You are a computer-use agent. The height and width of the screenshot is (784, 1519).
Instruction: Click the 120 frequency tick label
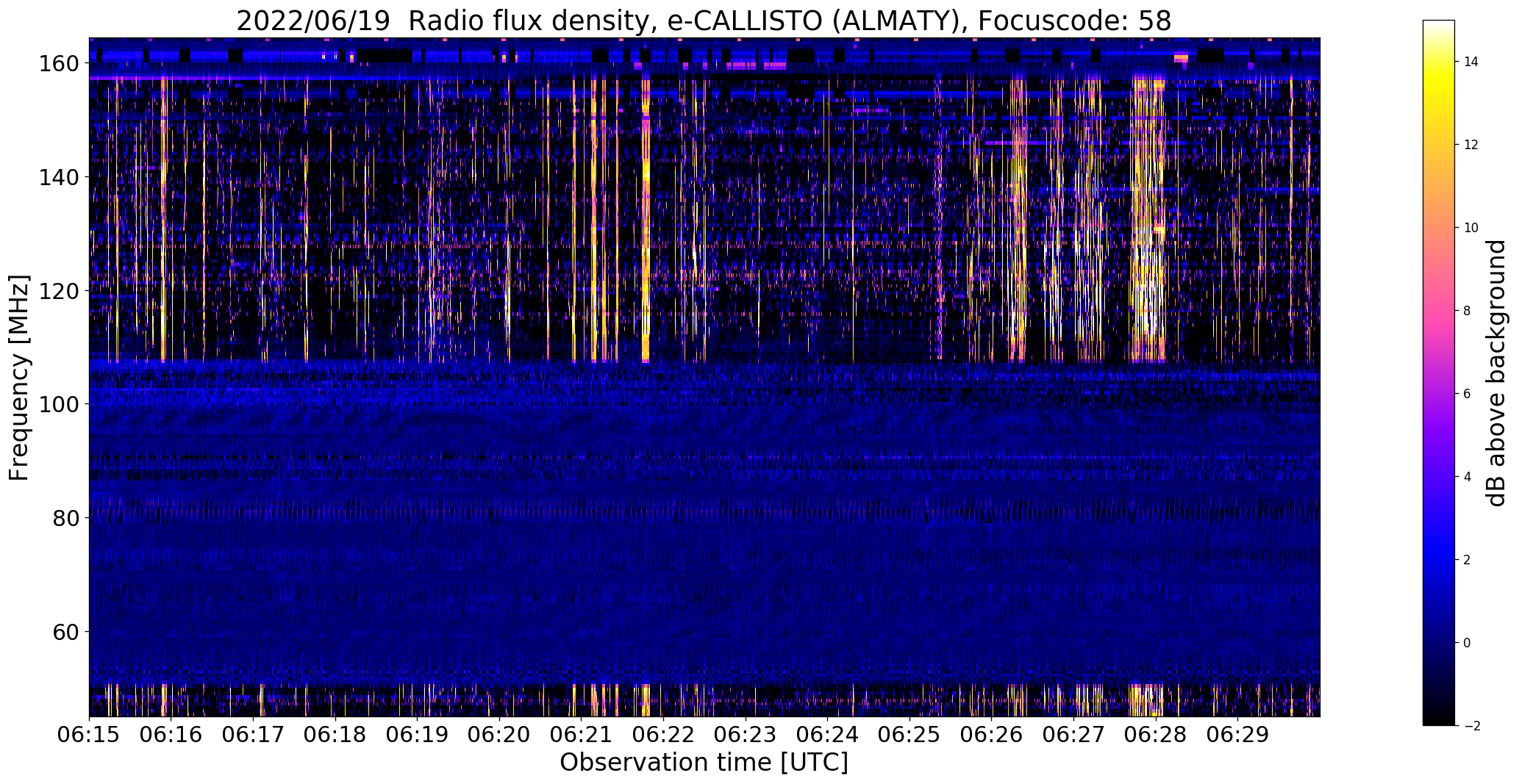60,291
